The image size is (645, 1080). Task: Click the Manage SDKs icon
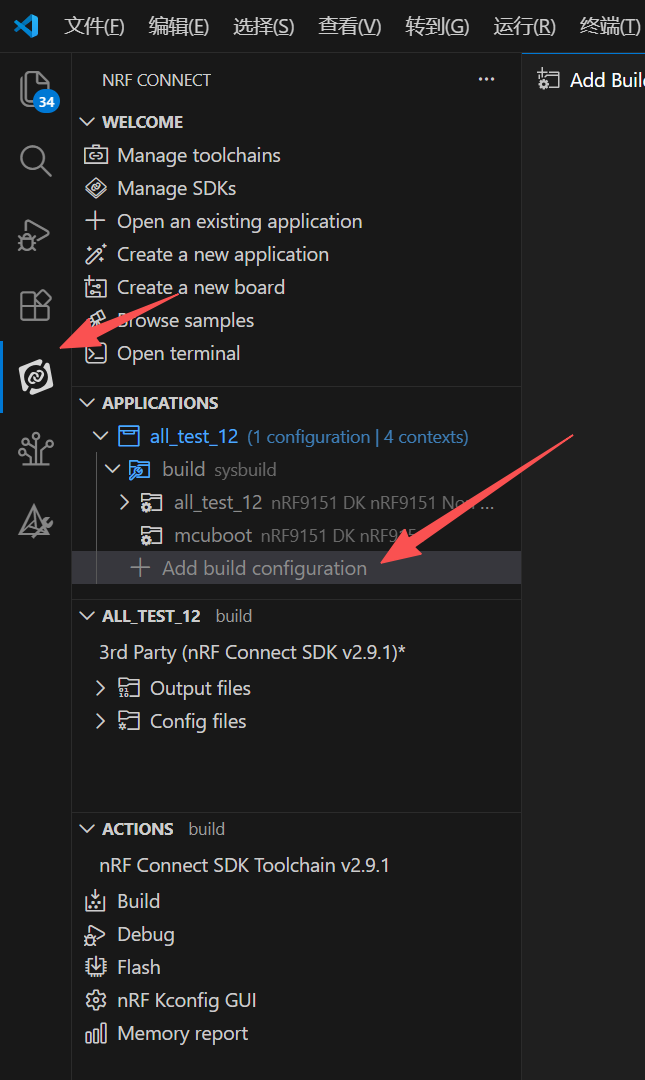pyautogui.click(x=96, y=188)
